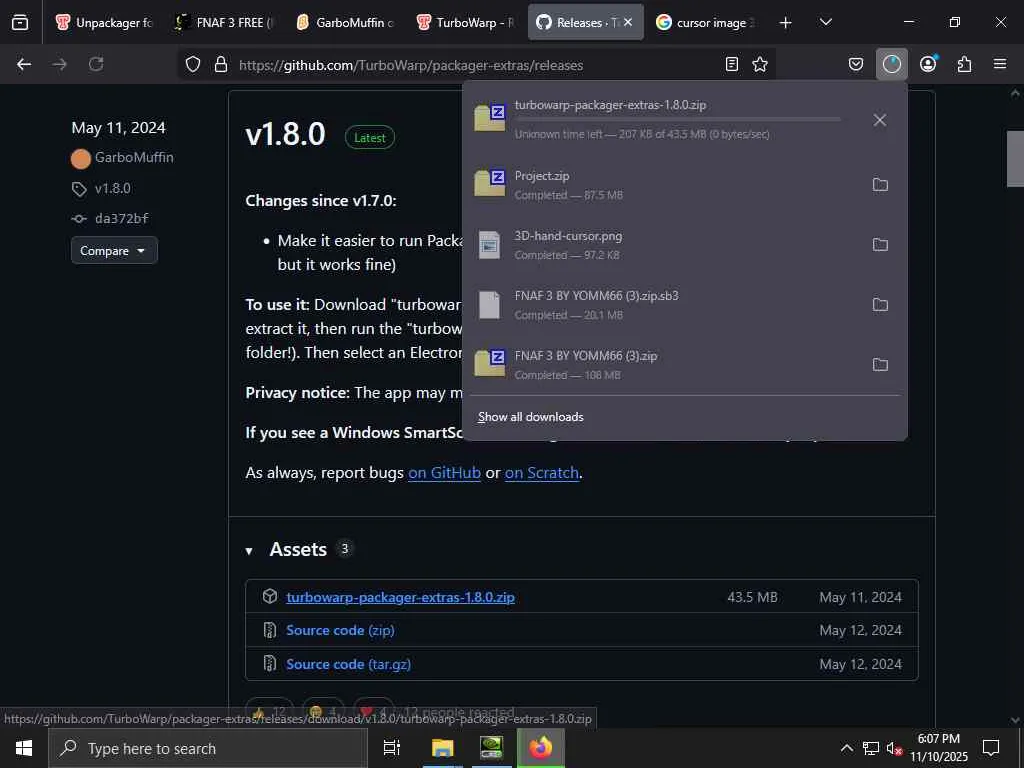The image size is (1024, 768).
Task: Open the muted volume tray icon
Action: pyautogui.click(x=893, y=748)
